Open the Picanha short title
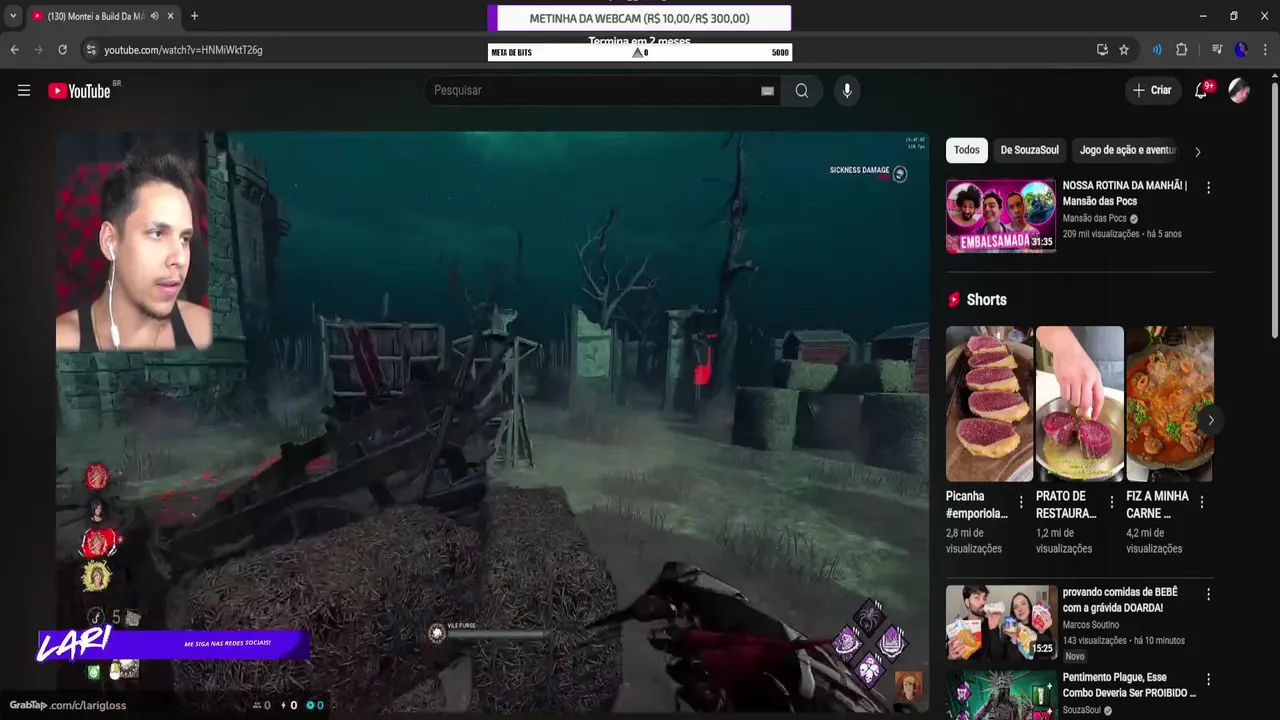The image size is (1280, 720). [x=977, y=504]
